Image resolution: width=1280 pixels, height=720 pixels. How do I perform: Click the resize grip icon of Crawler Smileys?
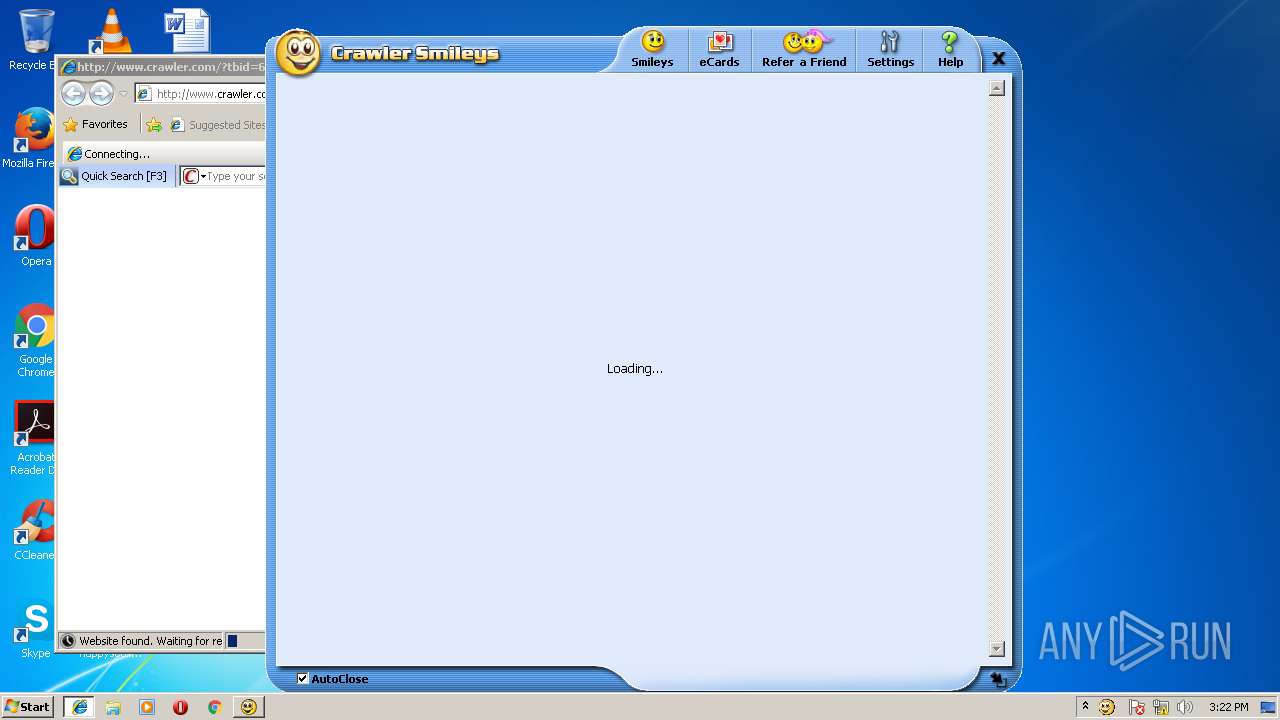coord(997,679)
